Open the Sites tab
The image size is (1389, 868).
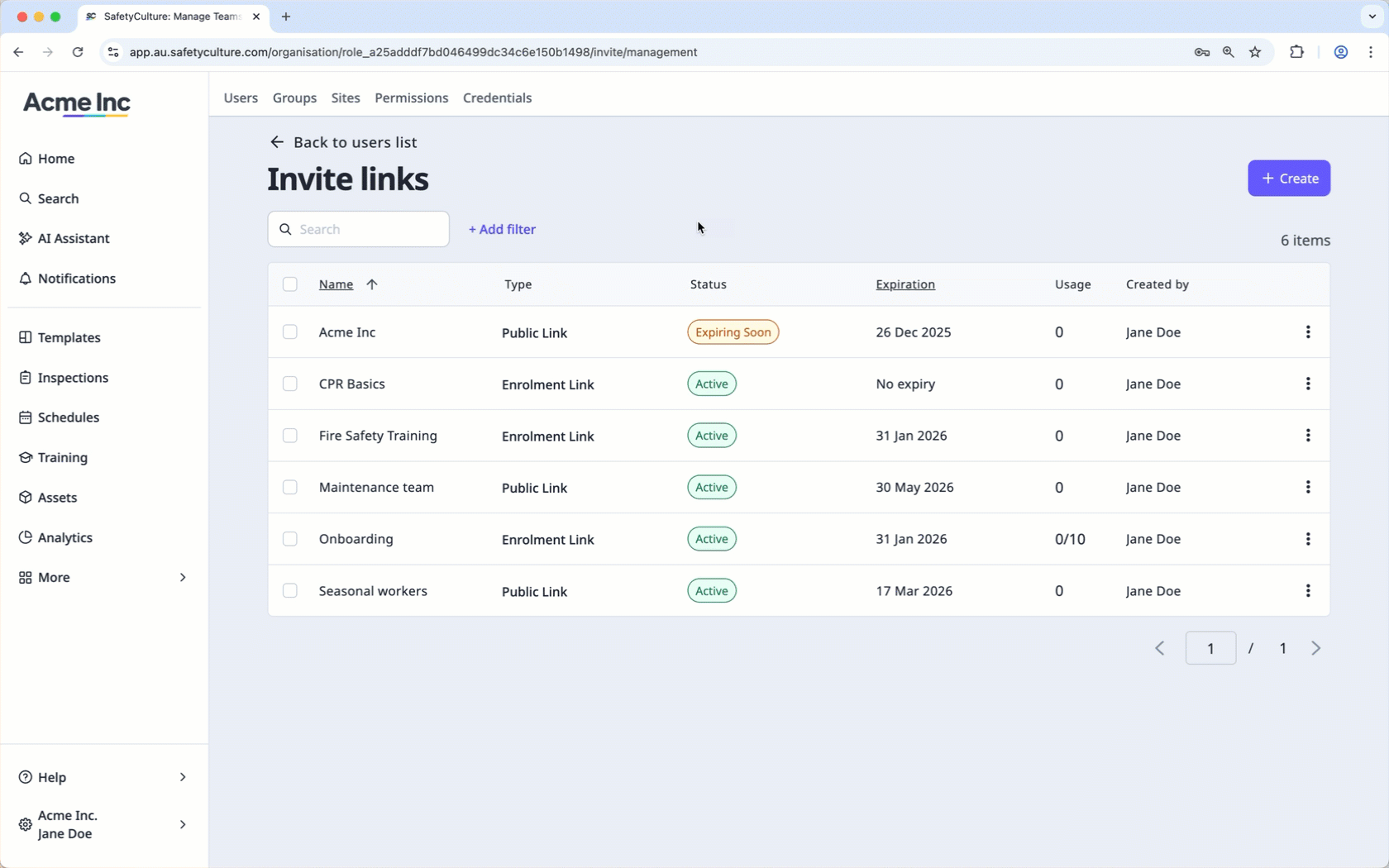346,98
